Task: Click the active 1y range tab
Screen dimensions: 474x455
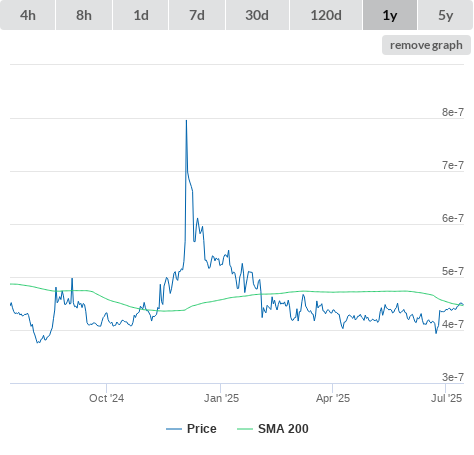Action: point(390,15)
